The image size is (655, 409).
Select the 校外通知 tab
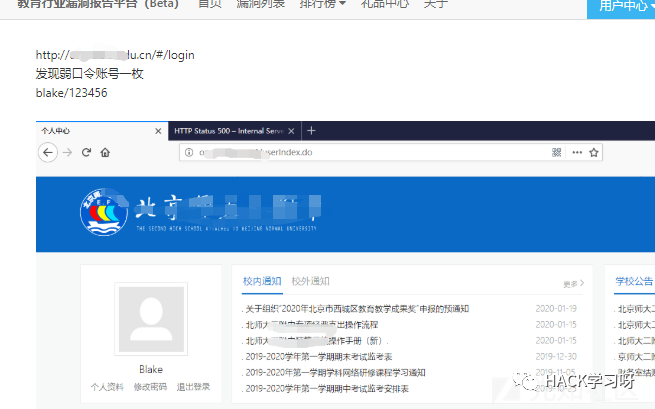tap(310, 281)
